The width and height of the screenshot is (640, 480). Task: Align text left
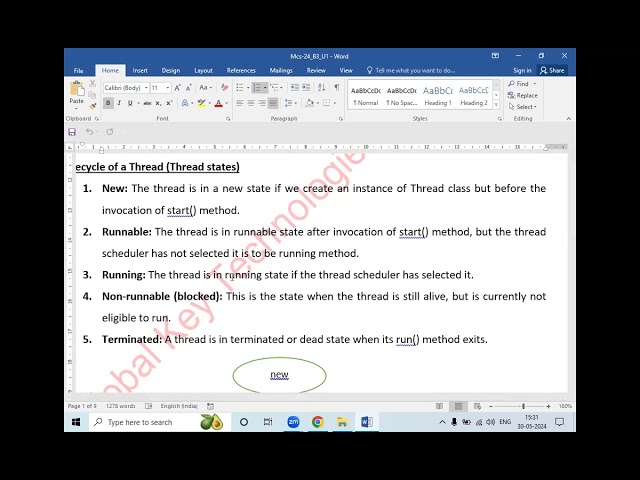tap(240, 103)
